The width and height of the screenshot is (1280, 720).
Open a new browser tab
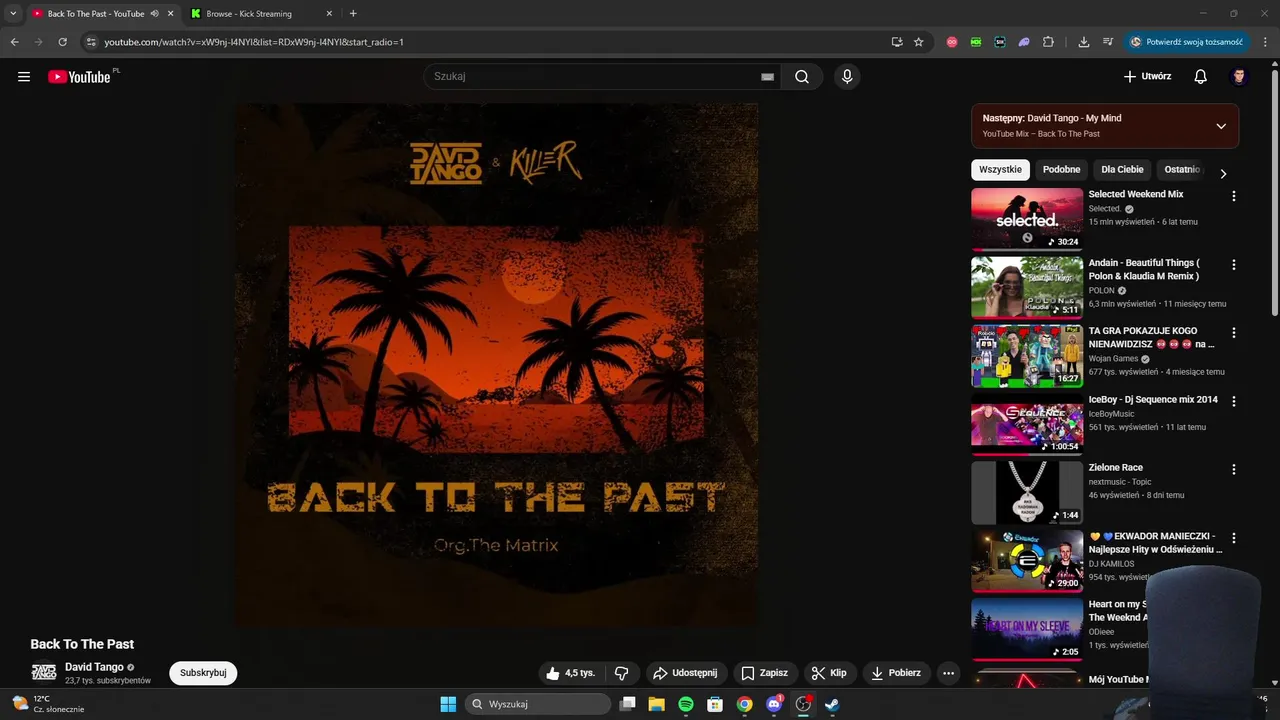click(353, 14)
